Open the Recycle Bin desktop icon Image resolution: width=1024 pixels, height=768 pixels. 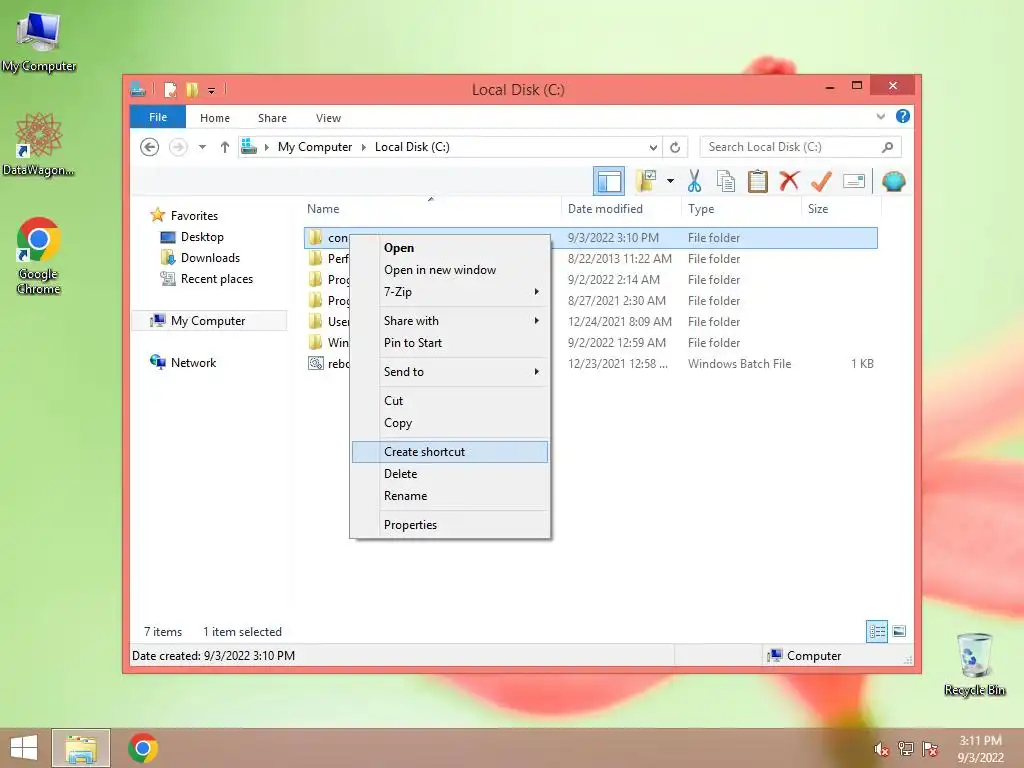pyautogui.click(x=974, y=664)
